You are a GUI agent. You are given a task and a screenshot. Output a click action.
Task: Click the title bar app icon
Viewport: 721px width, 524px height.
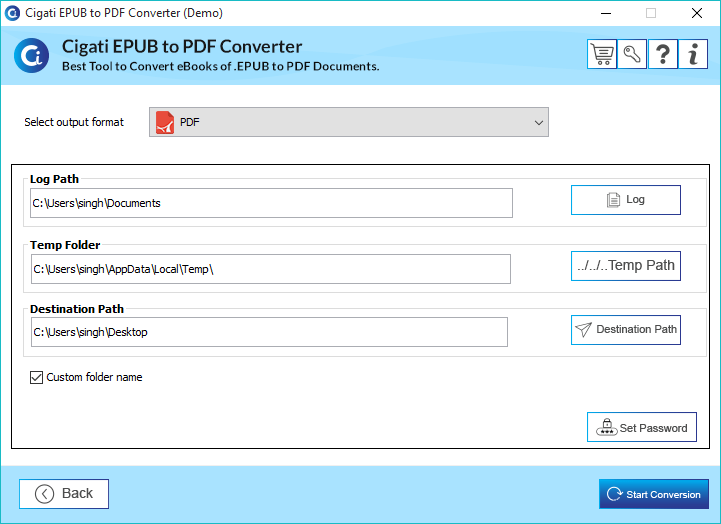(x=12, y=13)
